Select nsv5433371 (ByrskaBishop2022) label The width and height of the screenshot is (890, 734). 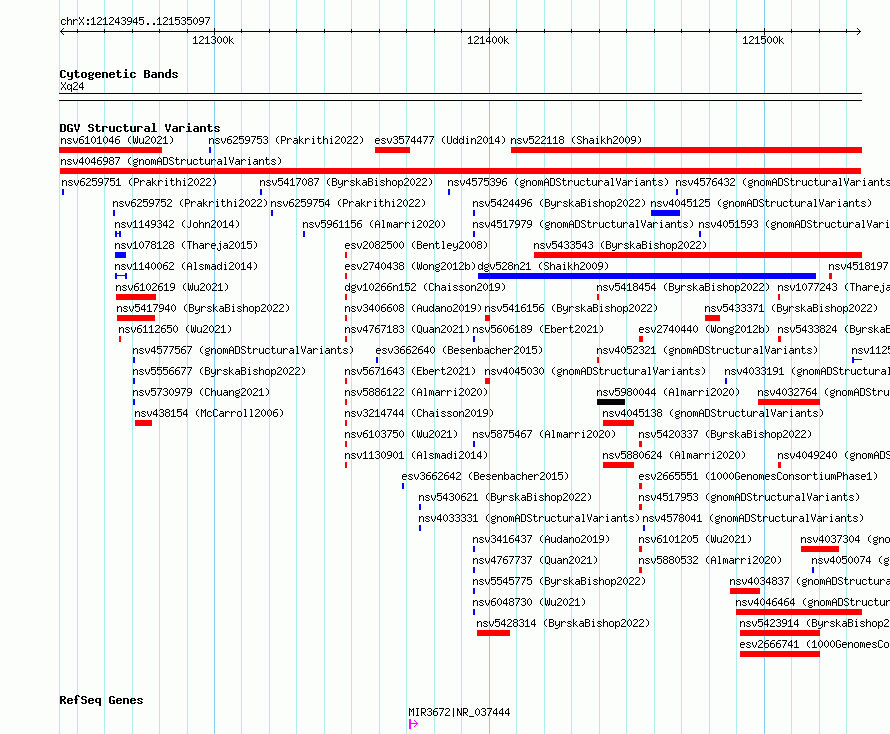[791, 308]
